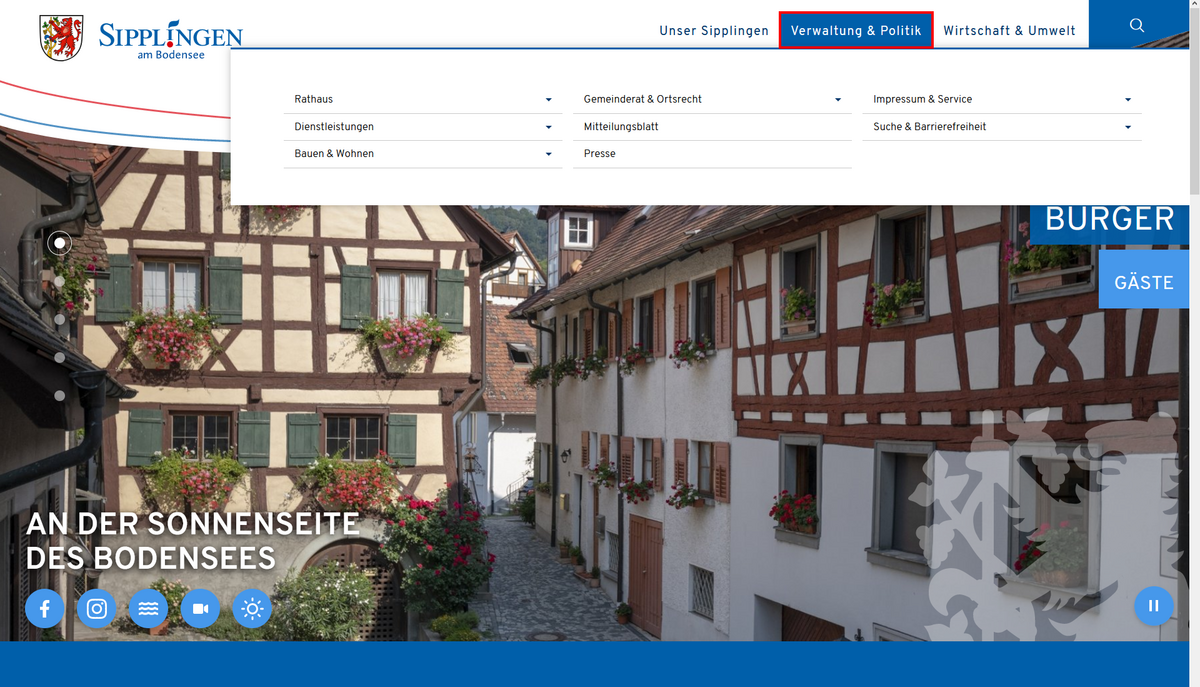
Task: Click the Sipplingen coat of arms logo
Action: coord(61,38)
